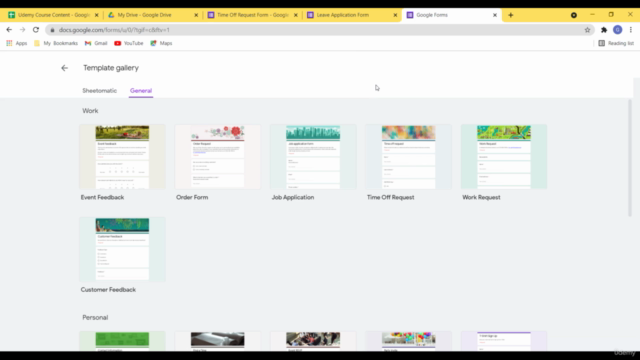
Task: Open the Extensions puzzle icon
Action: click(x=604, y=30)
